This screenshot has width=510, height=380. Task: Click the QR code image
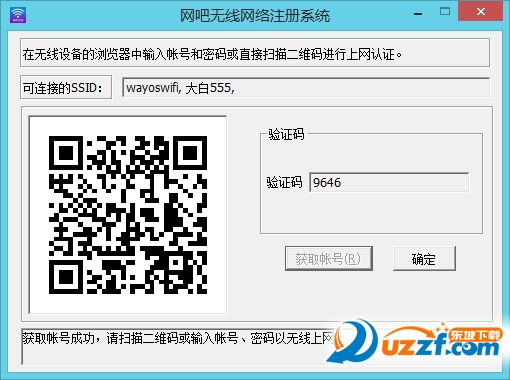[x=128, y=215]
